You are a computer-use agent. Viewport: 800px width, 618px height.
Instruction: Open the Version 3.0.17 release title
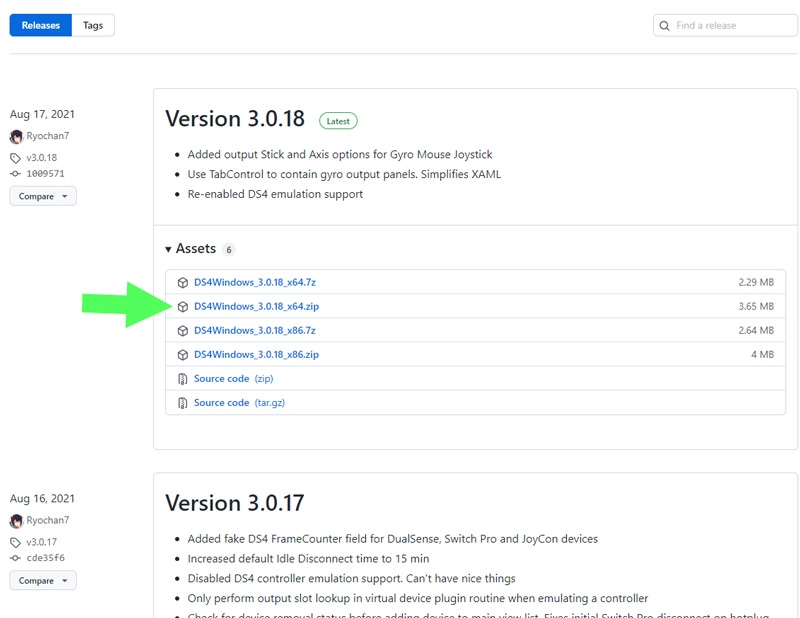tap(234, 502)
